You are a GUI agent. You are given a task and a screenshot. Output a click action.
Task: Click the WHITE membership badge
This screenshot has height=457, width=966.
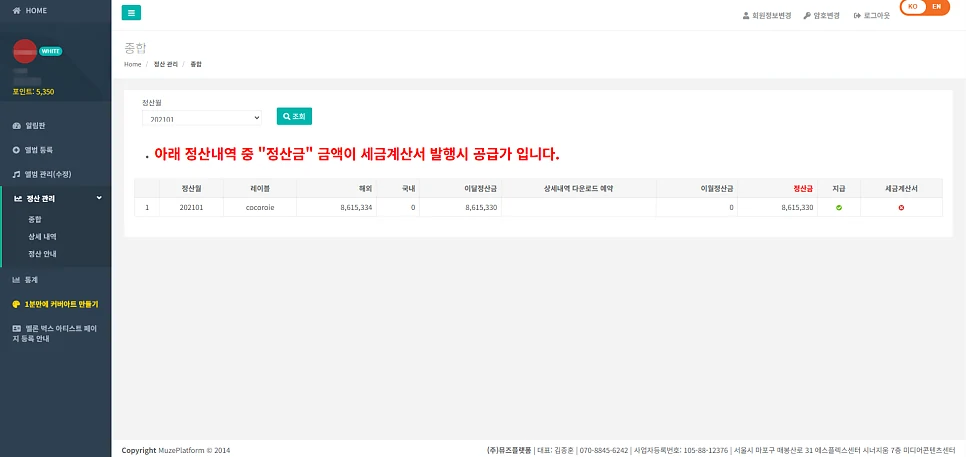coord(51,51)
